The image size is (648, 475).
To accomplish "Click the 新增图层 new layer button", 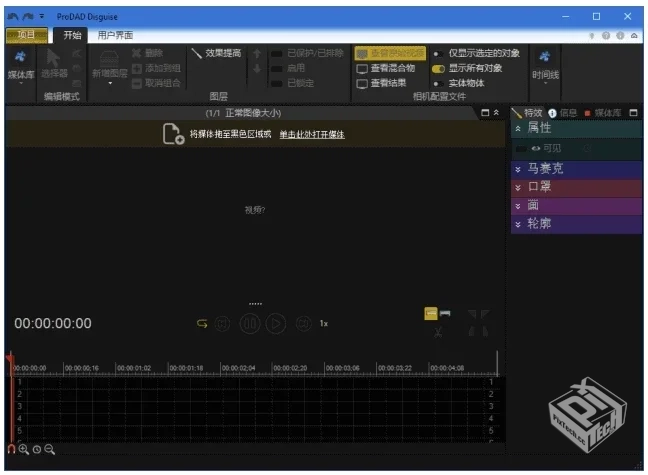I will point(110,63).
